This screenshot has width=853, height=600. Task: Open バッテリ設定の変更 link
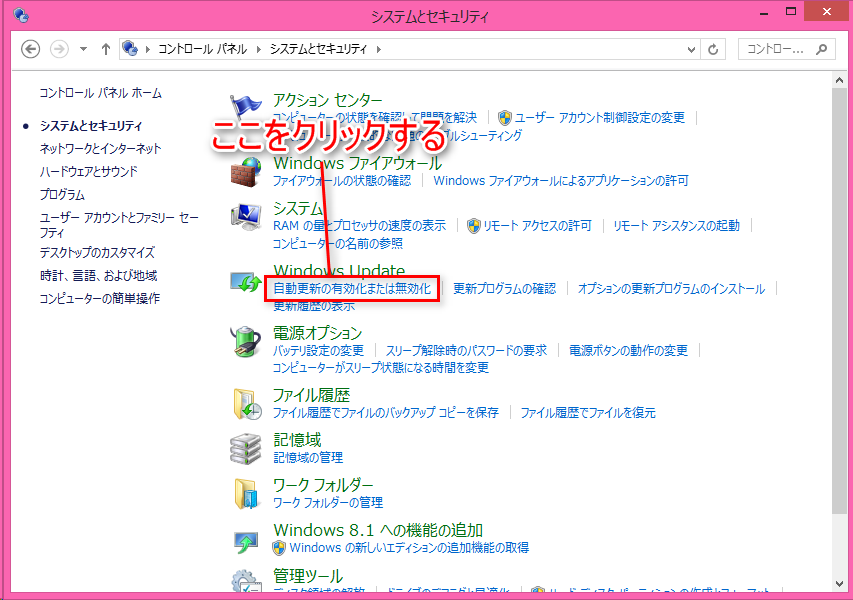click(318, 350)
